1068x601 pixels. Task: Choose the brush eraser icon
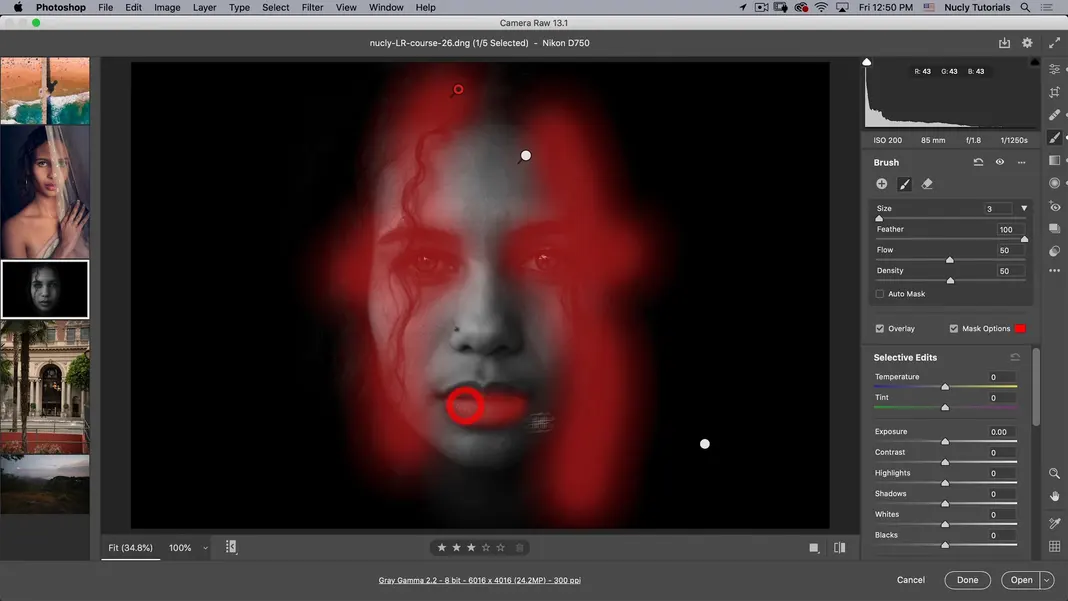coord(927,184)
